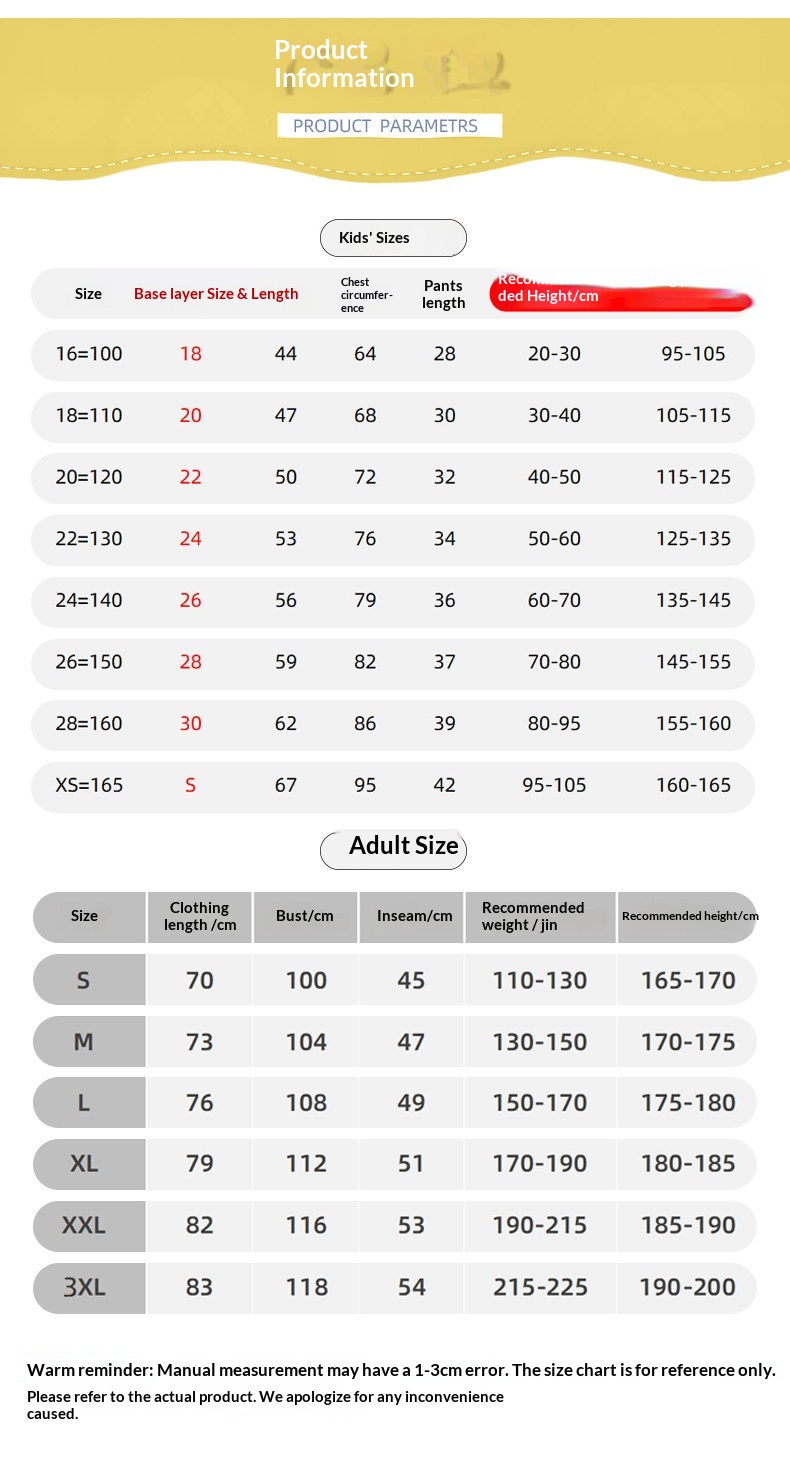The image size is (790, 1458).
Task: Select the 24=140 kids size label
Action: point(89,600)
